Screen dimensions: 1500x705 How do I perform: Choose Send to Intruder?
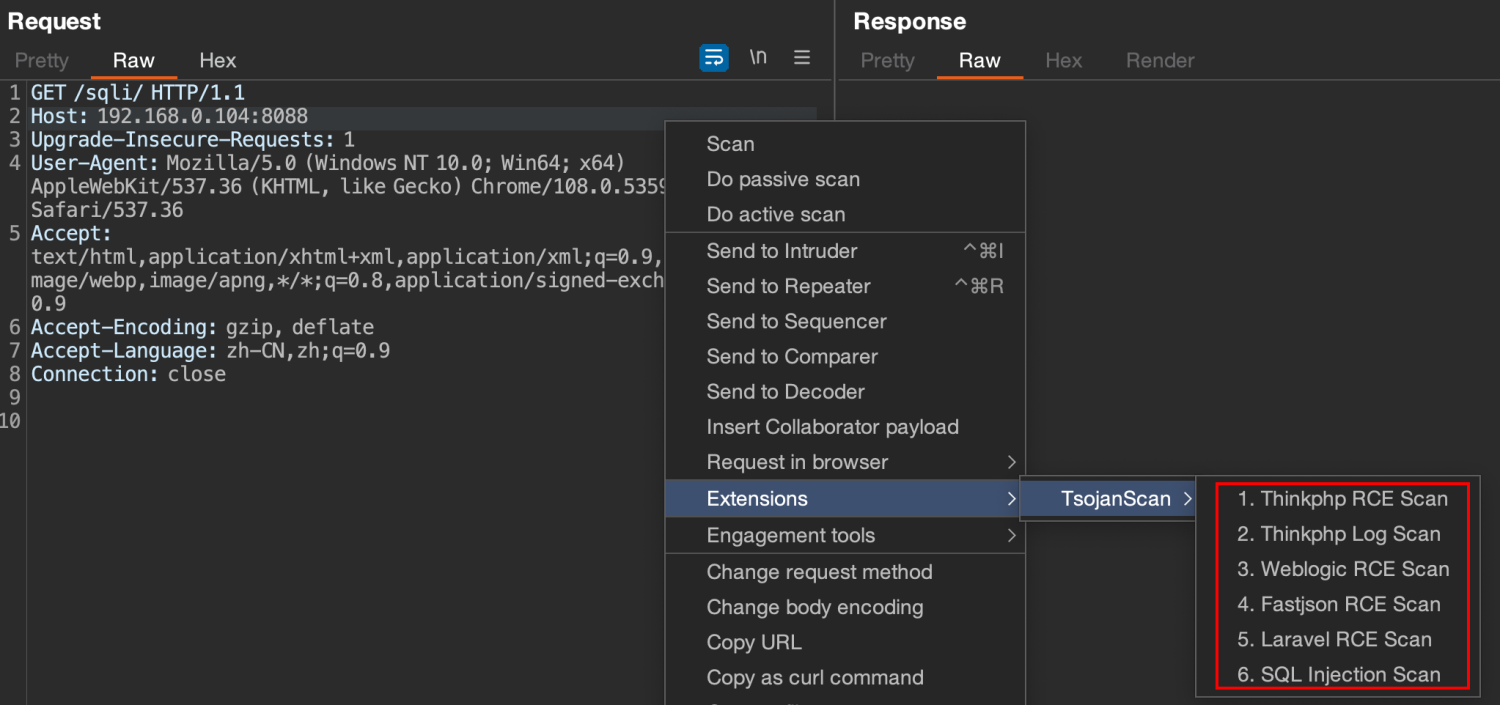(x=782, y=251)
